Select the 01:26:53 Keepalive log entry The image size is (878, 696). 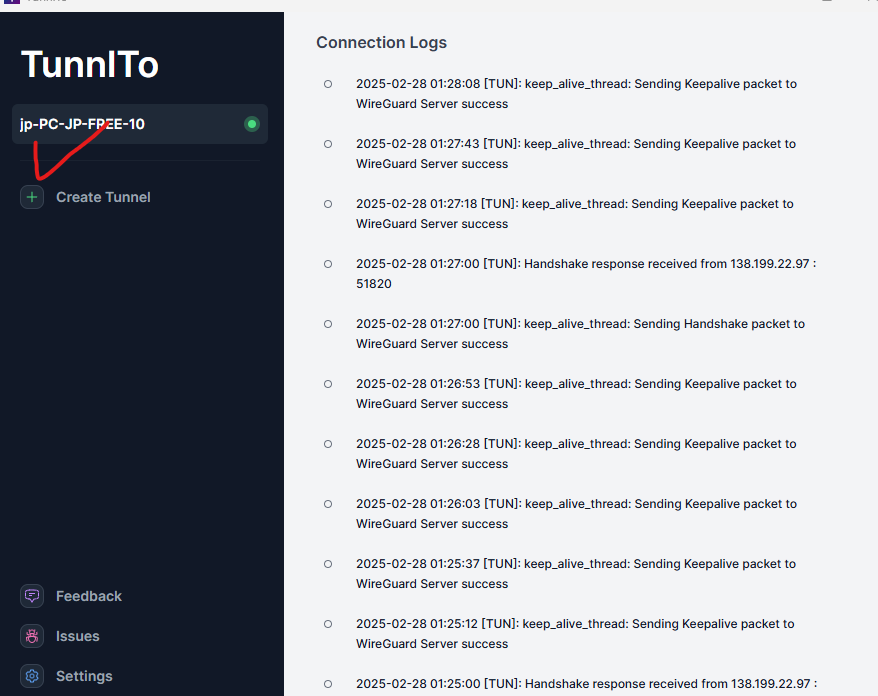576,393
